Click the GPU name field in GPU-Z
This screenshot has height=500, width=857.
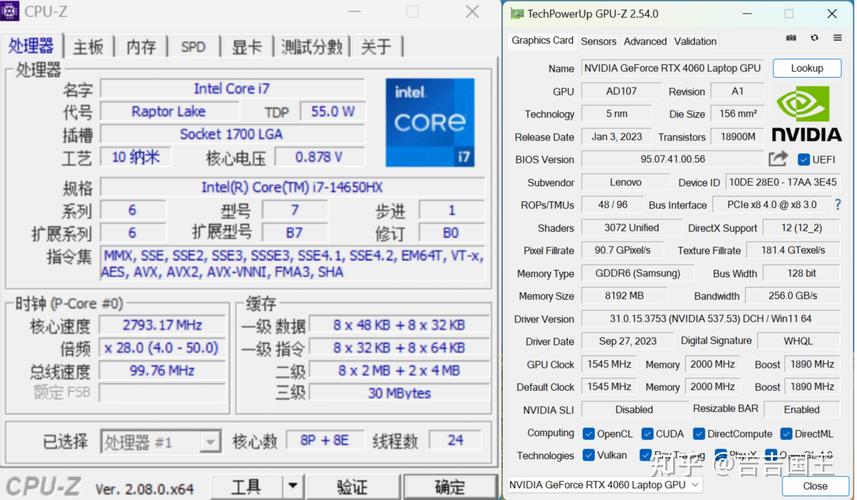[x=673, y=68]
